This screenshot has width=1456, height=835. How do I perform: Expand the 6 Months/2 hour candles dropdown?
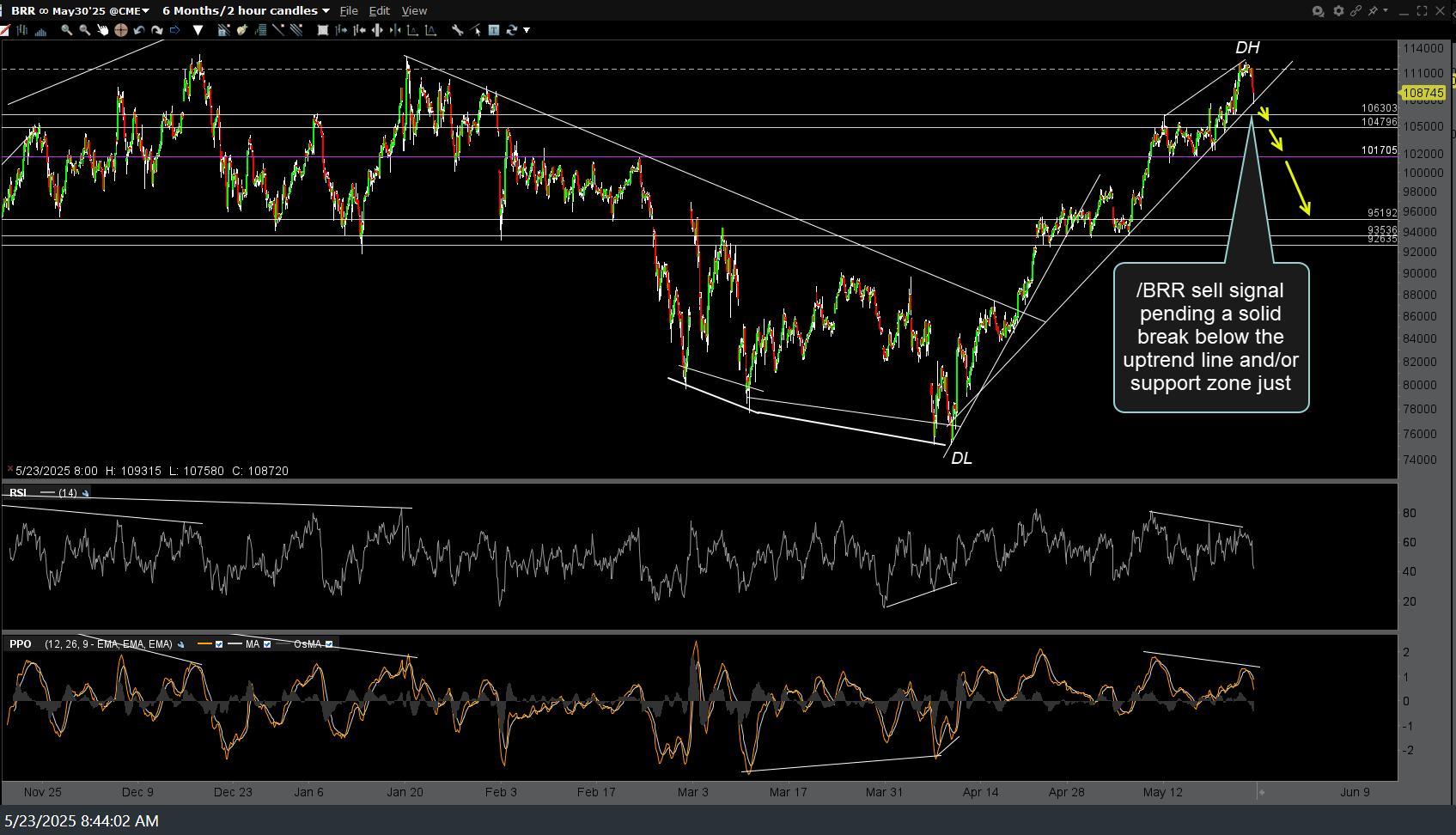[246, 10]
